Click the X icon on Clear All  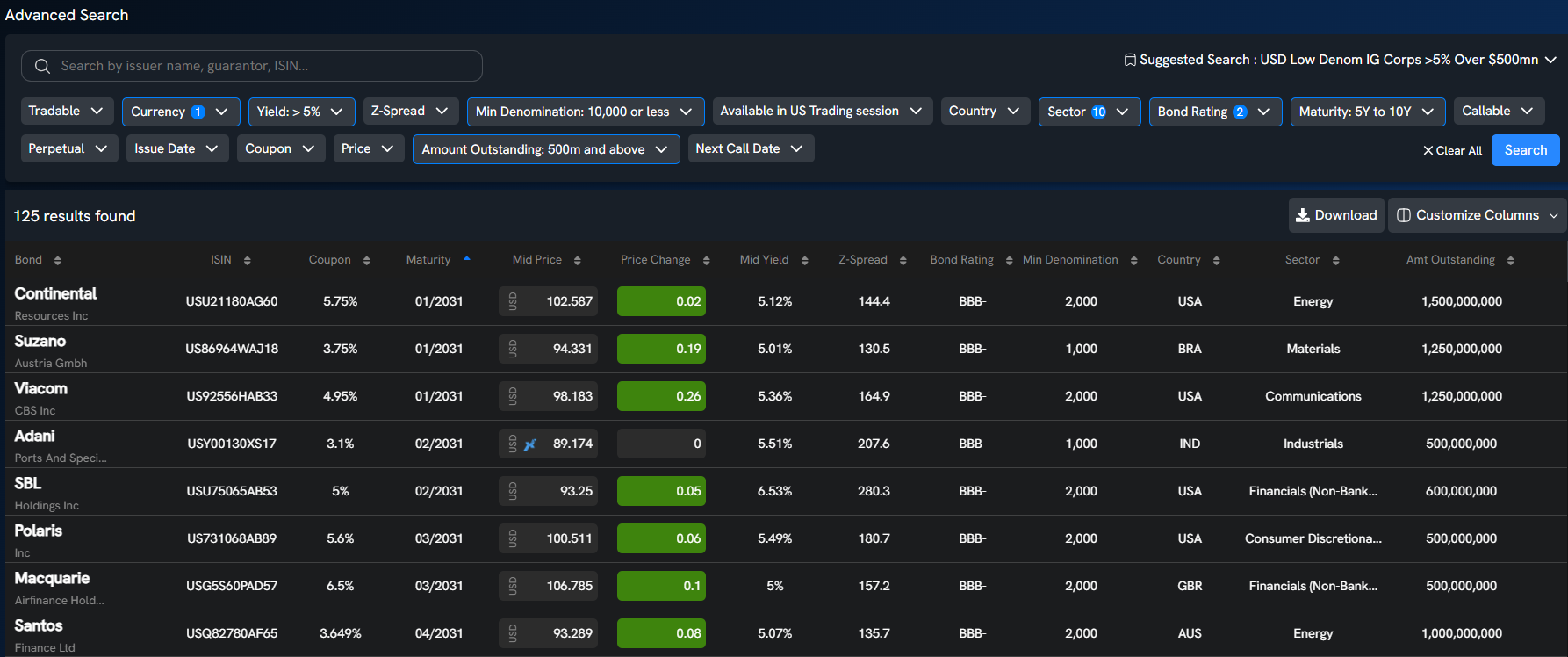[x=1428, y=150]
